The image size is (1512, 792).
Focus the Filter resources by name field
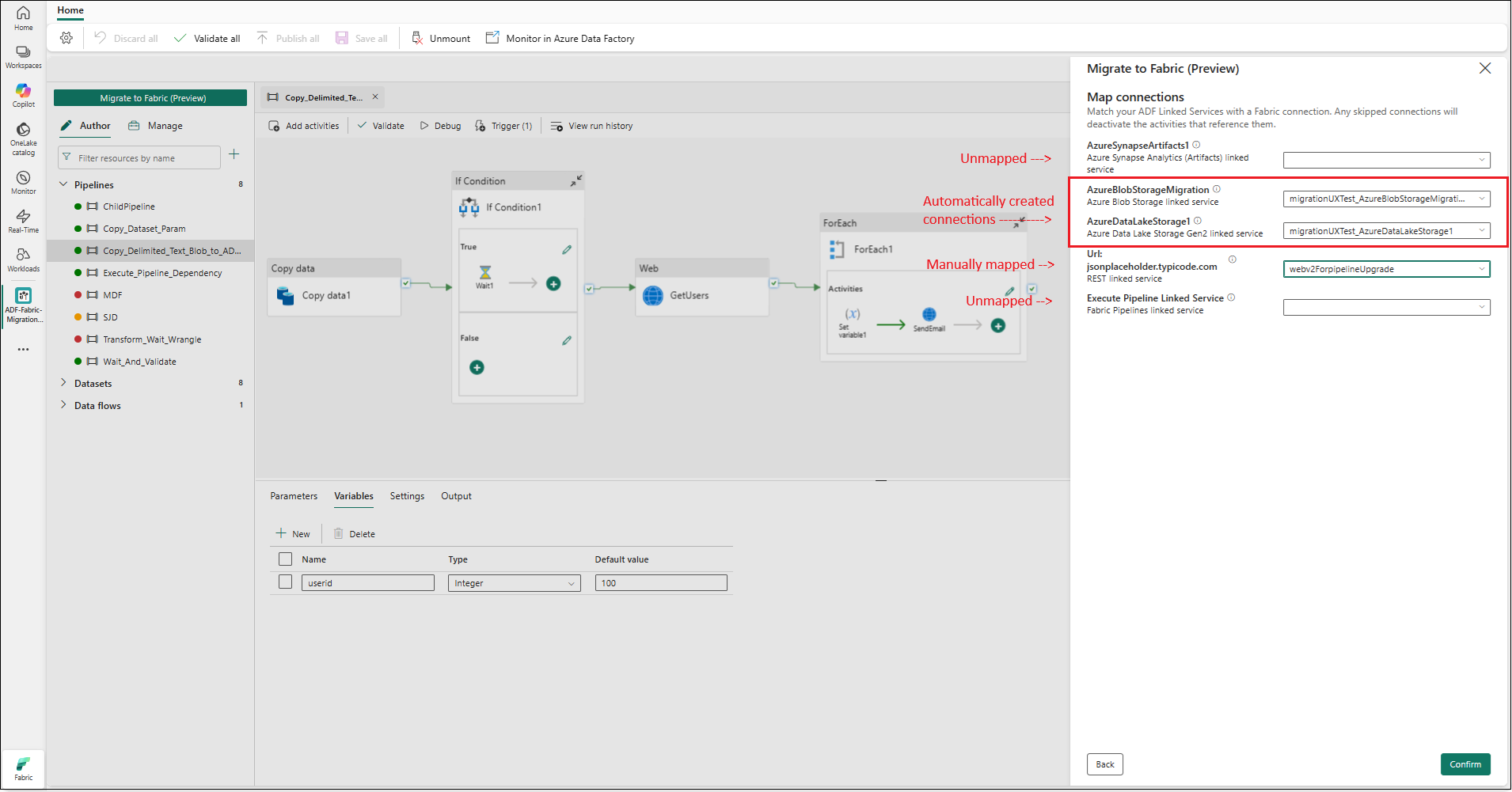(x=139, y=157)
